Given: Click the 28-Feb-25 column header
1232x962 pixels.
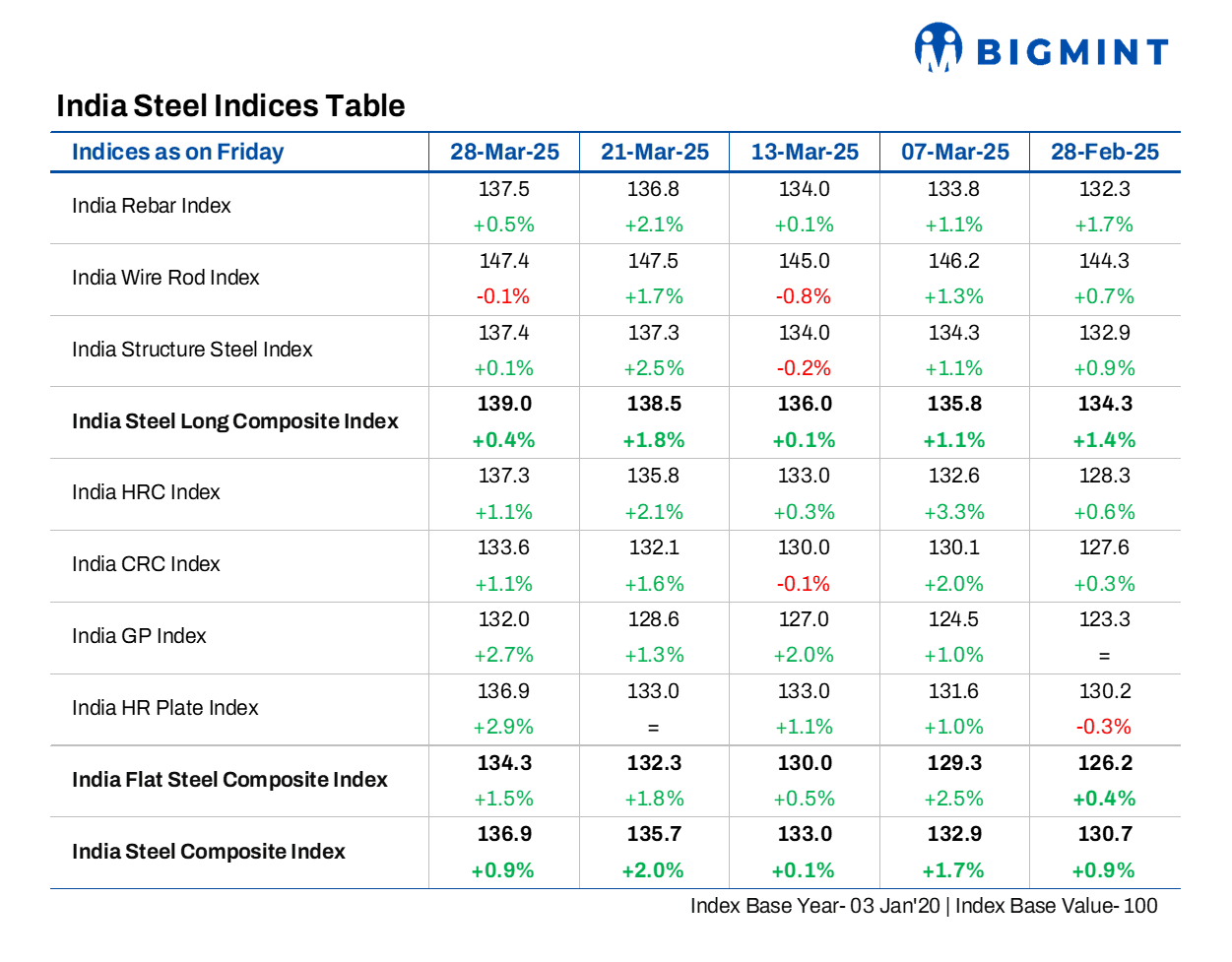Looking at the screenshot, I should click(1104, 152).
